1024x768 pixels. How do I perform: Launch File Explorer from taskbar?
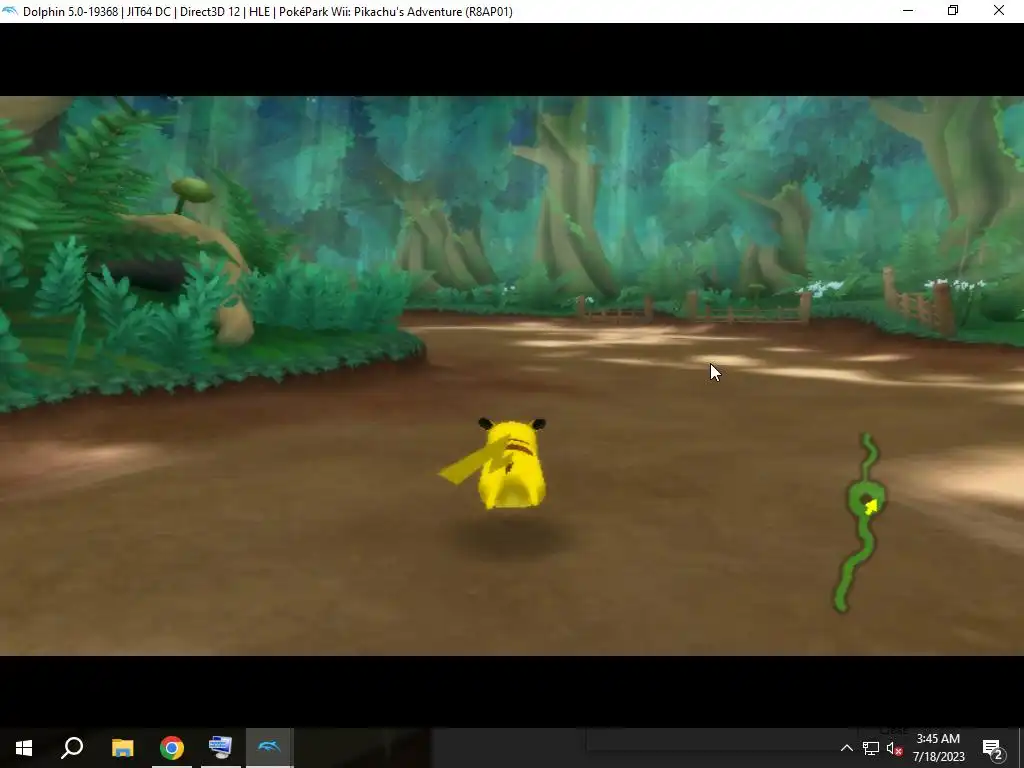point(122,748)
